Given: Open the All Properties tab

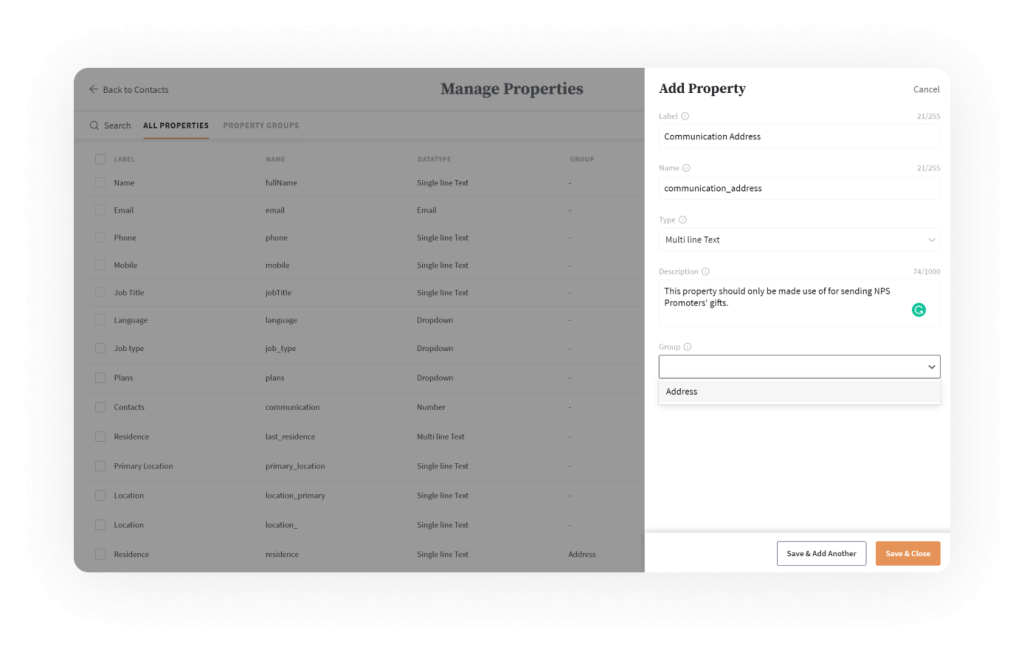Looking at the screenshot, I should coord(176,125).
